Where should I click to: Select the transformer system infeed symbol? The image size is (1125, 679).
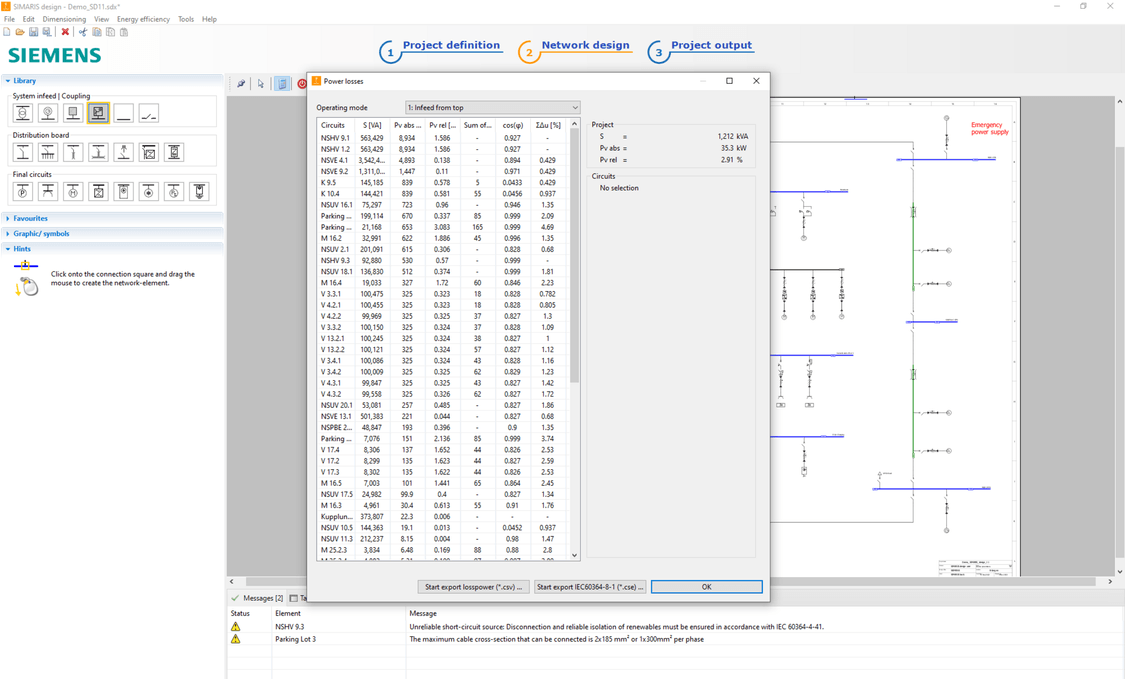point(22,114)
